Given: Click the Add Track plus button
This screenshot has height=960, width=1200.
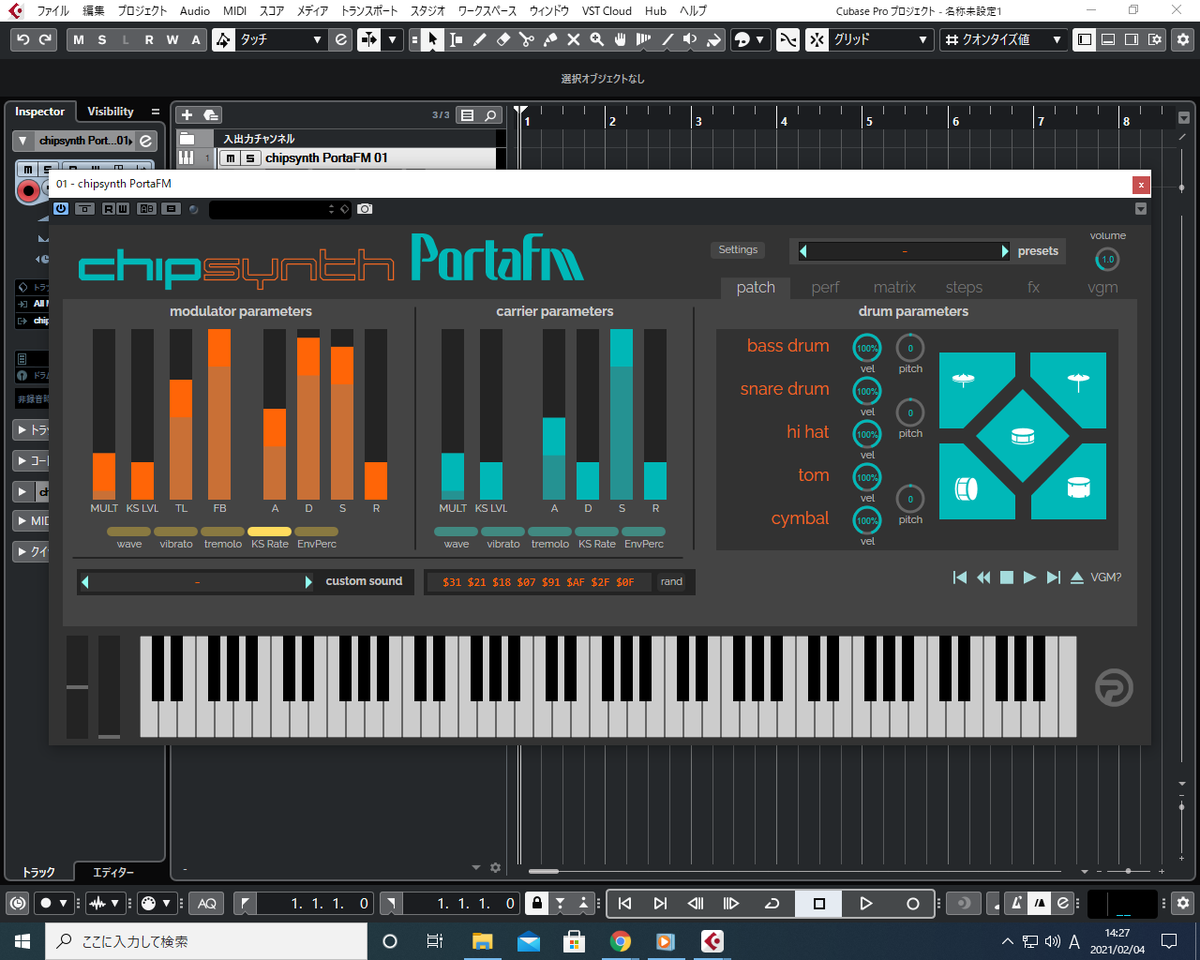Looking at the screenshot, I should coord(186,115).
